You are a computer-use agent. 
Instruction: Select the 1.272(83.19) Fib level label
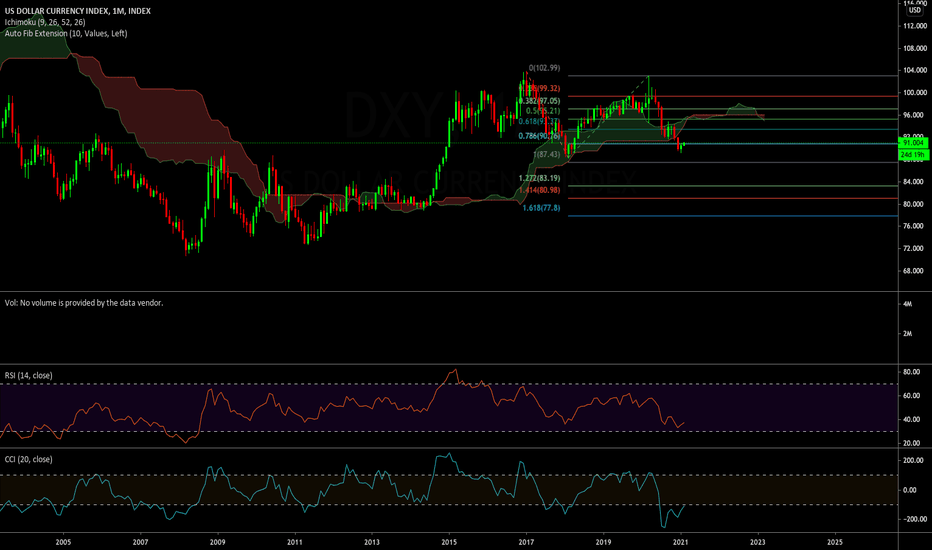click(539, 178)
